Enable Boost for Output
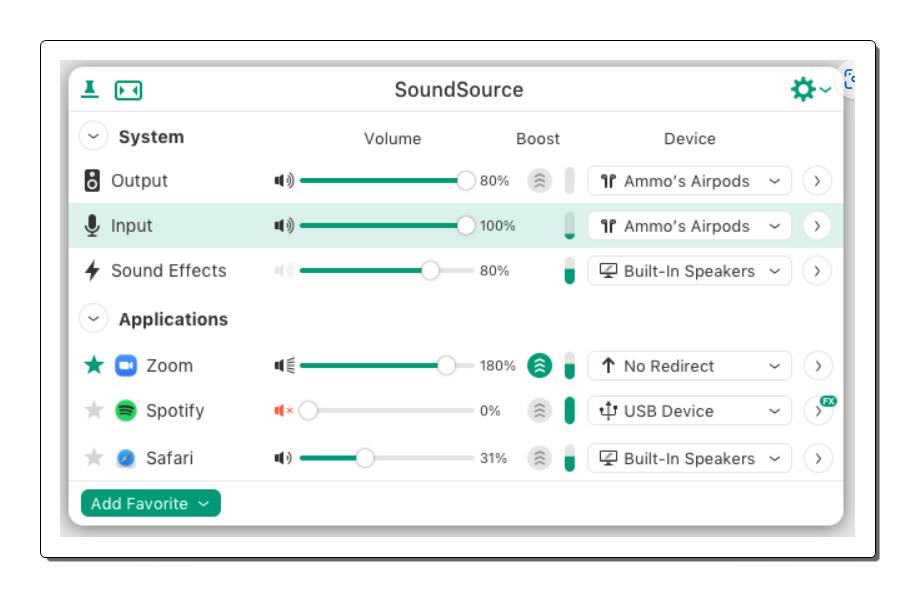 (540, 180)
